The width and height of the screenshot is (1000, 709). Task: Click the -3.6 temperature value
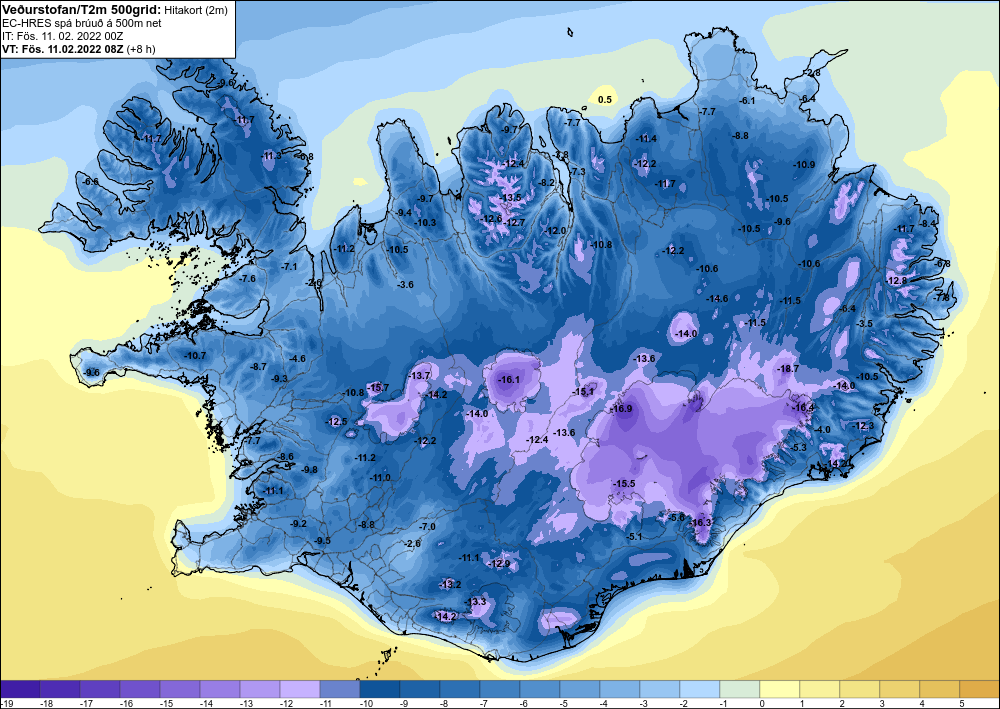406,284
